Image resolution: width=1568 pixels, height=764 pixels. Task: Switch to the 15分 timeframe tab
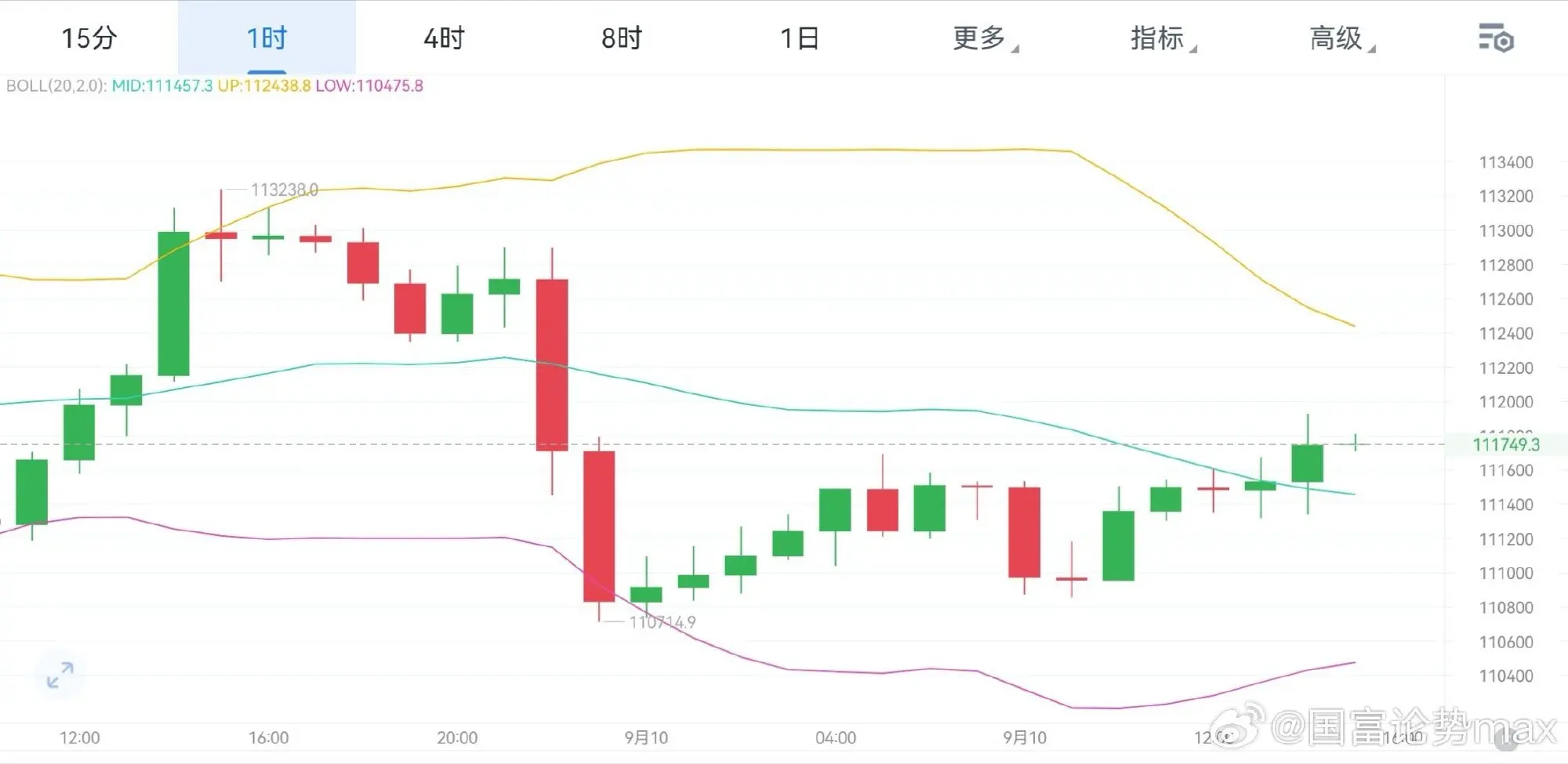[x=89, y=38]
